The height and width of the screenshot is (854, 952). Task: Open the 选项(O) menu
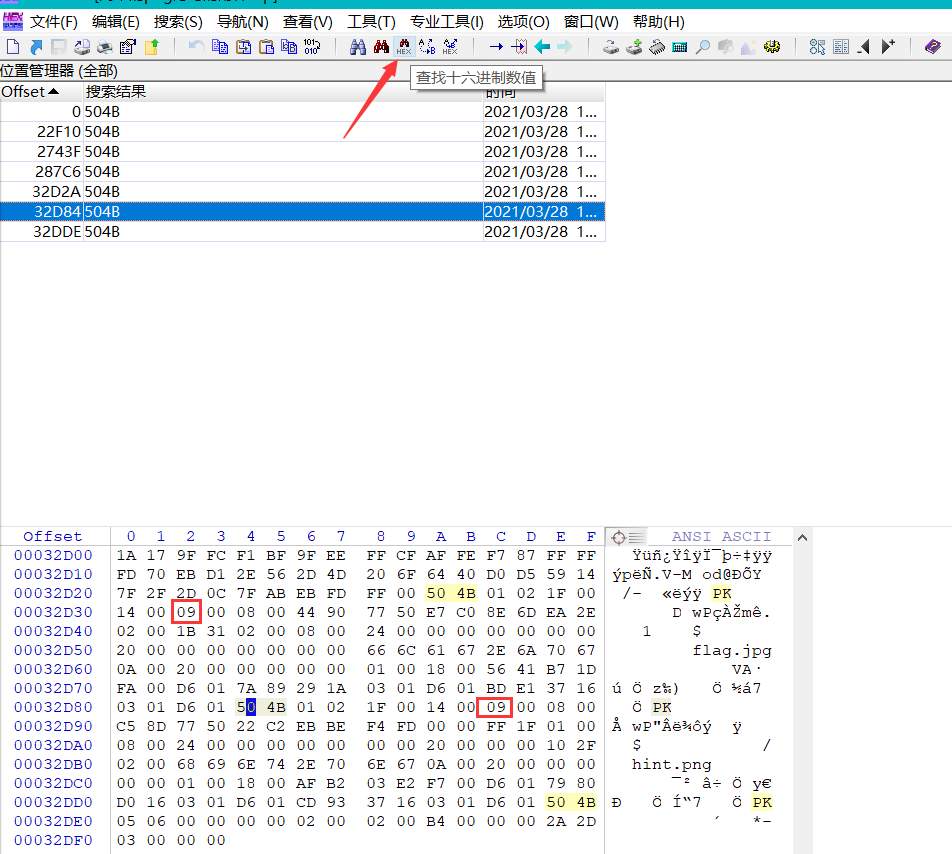523,22
